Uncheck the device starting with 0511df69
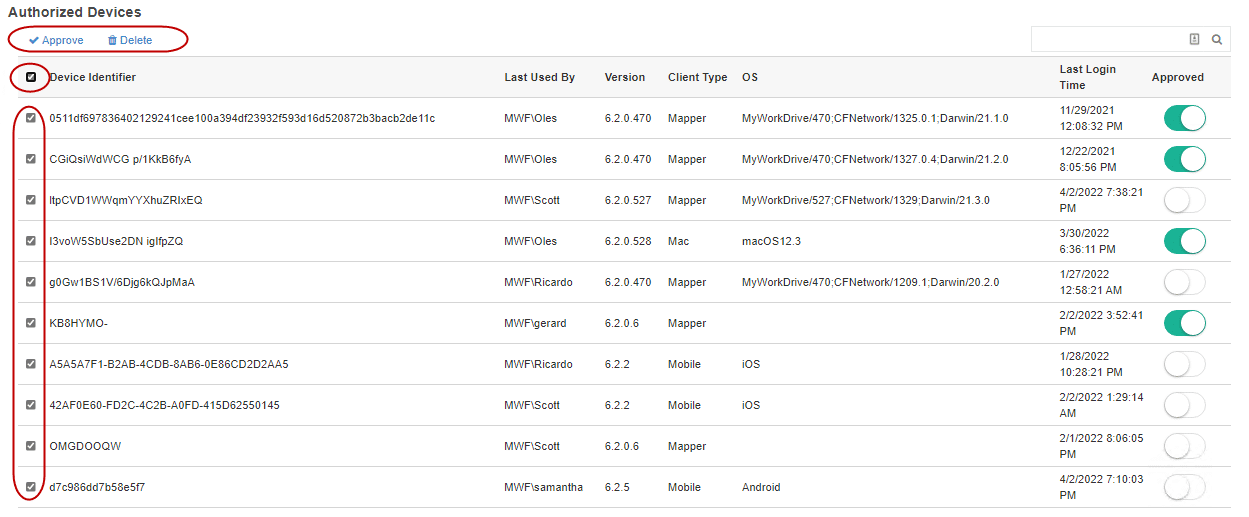1249x517 pixels. 31,118
